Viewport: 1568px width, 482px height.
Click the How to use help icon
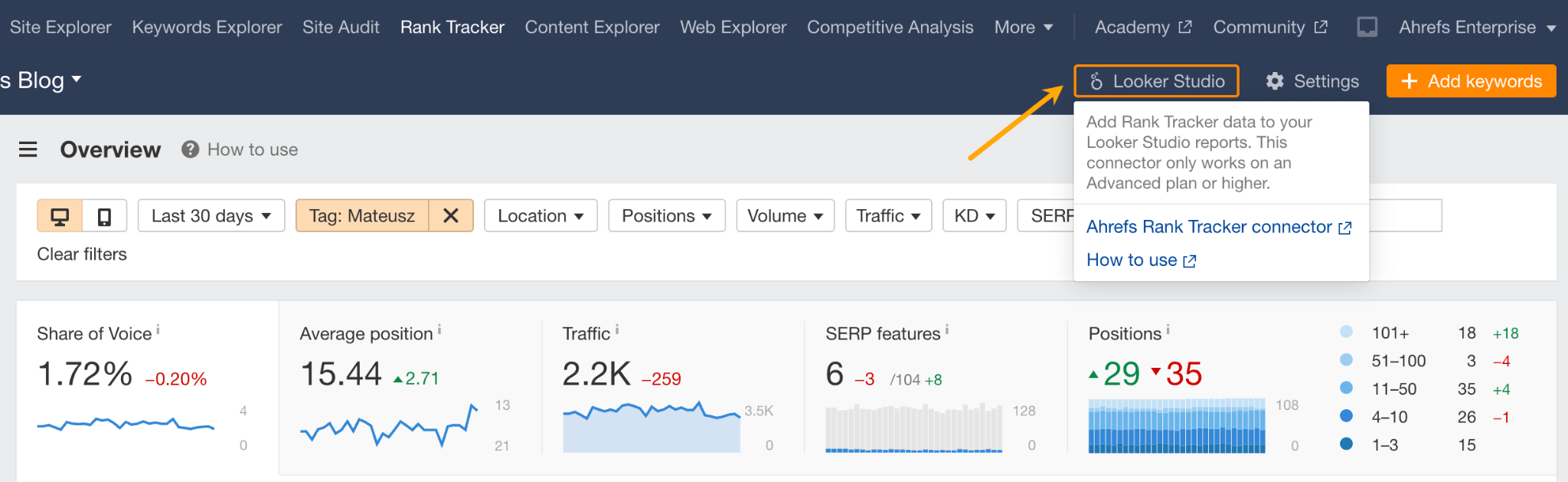point(190,149)
